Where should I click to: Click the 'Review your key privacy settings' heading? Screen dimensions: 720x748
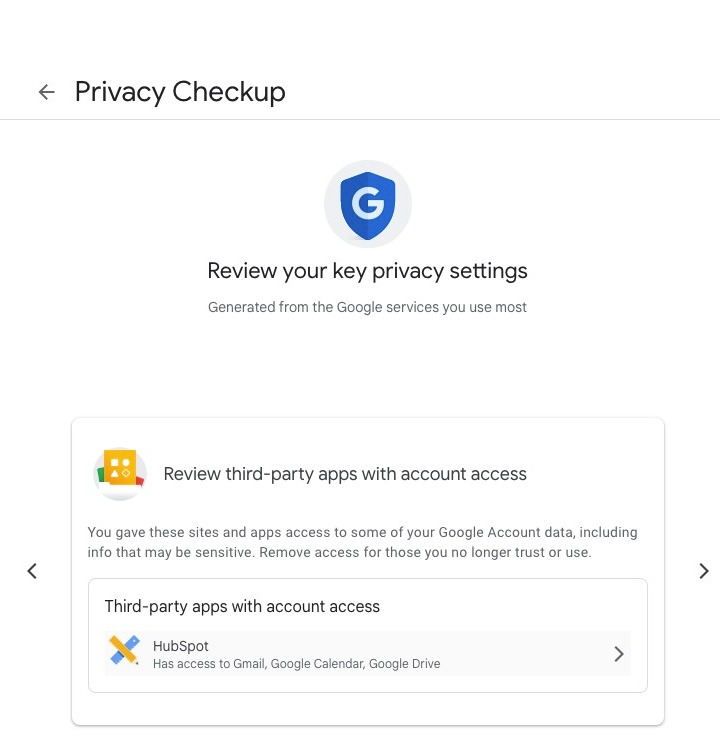[x=367, y=271]
